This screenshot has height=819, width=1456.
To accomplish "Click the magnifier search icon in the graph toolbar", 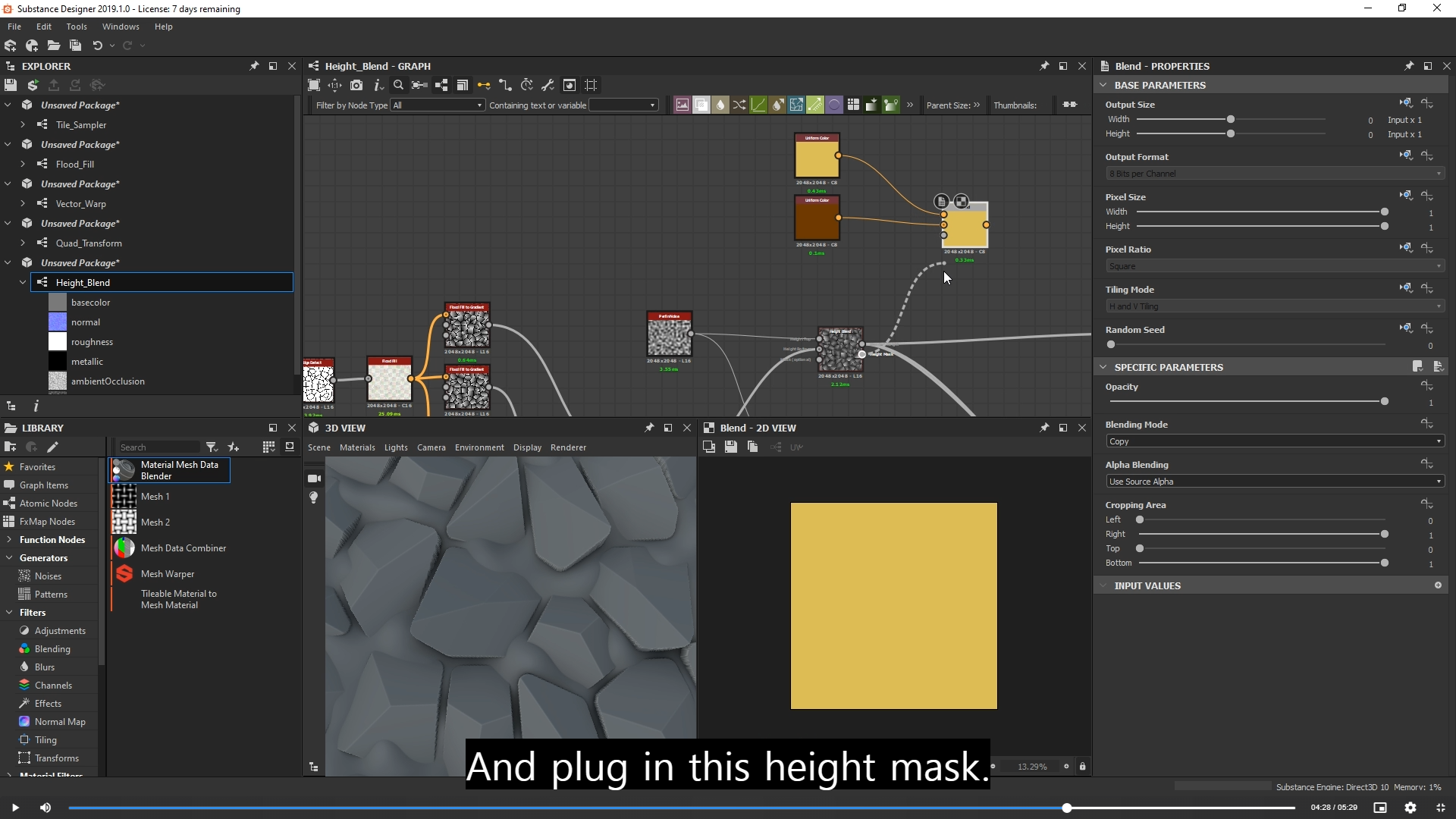I will (398, 85).
